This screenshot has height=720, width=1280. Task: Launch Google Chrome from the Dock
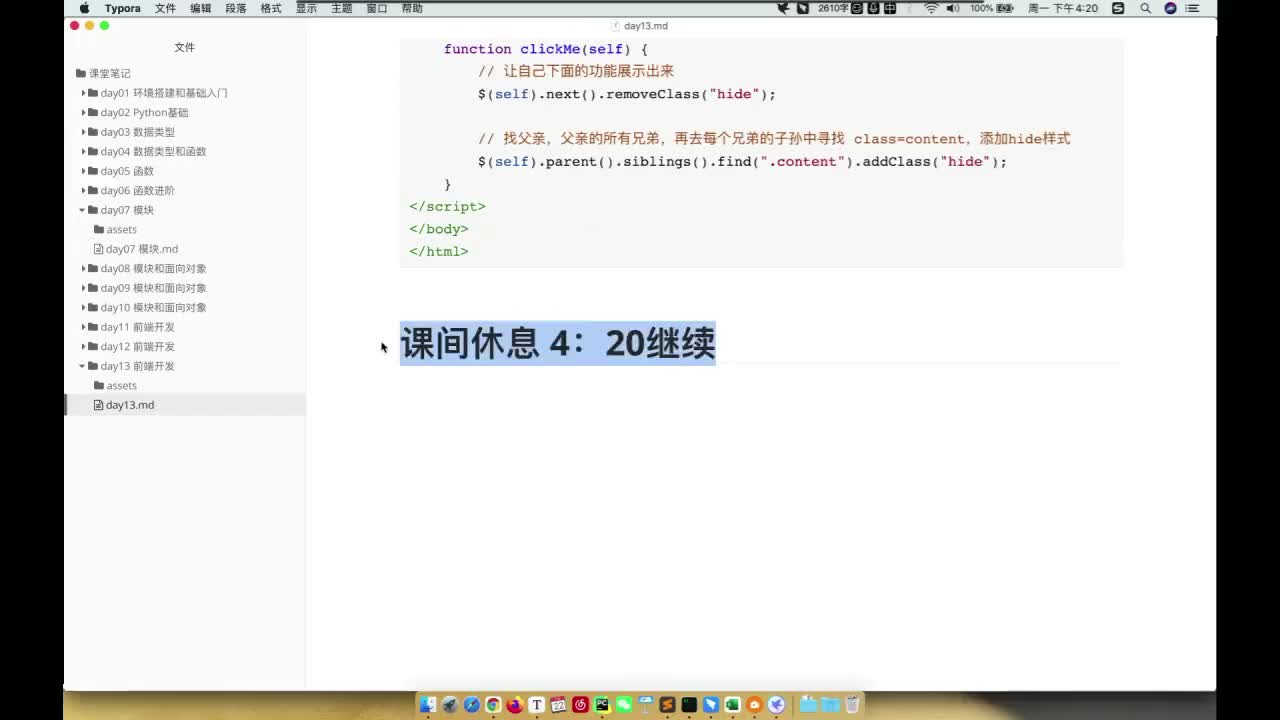click(493, 705)
